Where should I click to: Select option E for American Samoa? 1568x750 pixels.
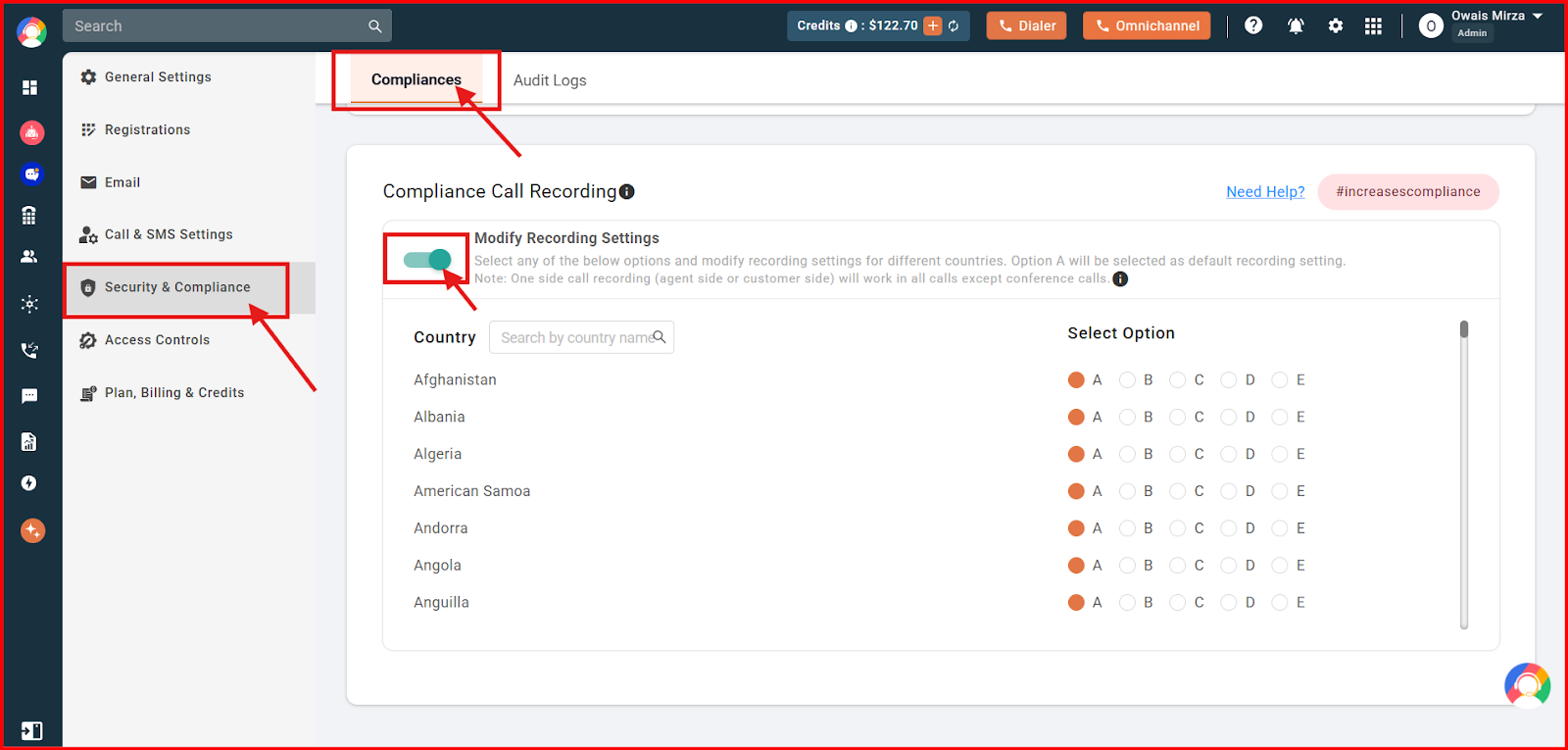(1280, 491)
